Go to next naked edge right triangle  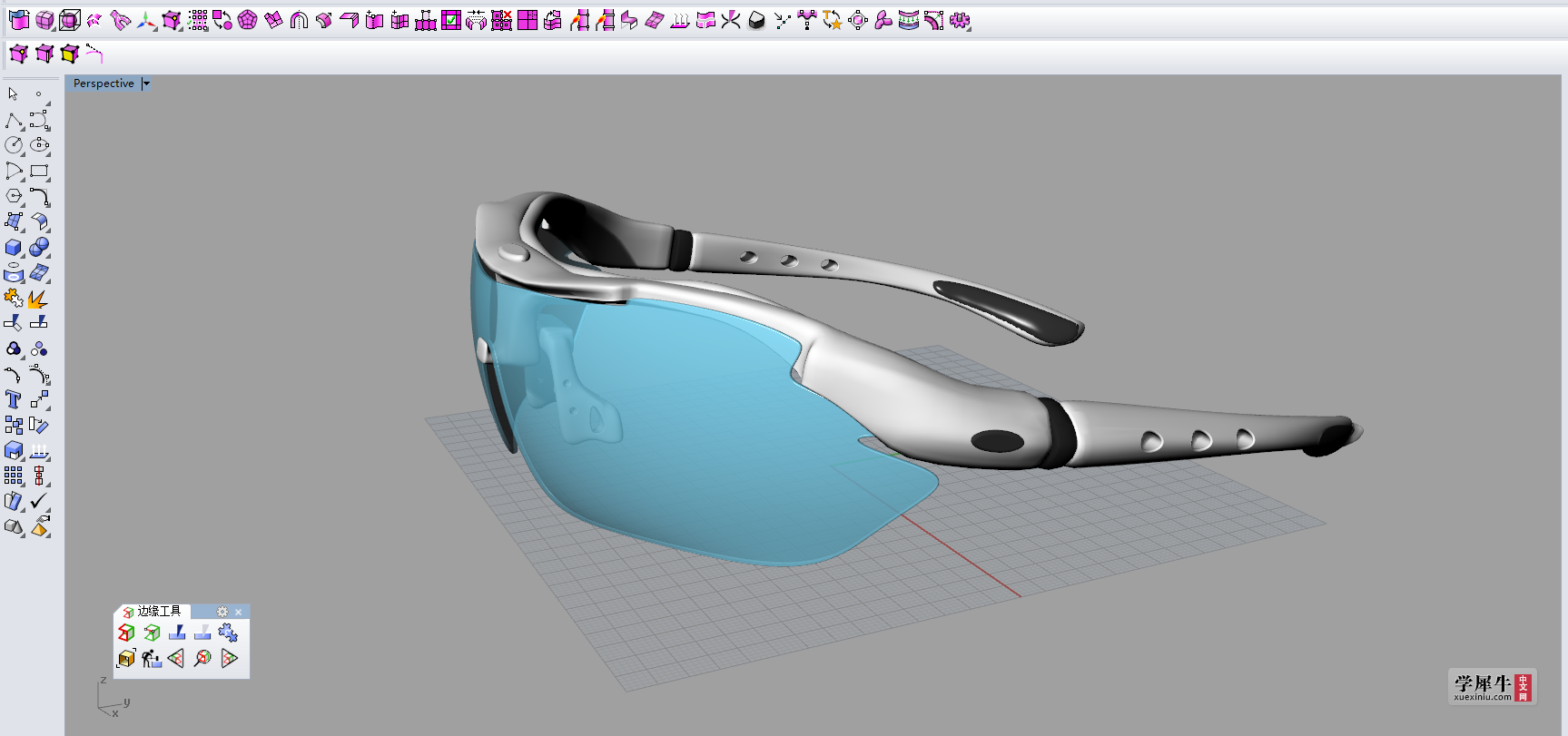coord(228,658)
